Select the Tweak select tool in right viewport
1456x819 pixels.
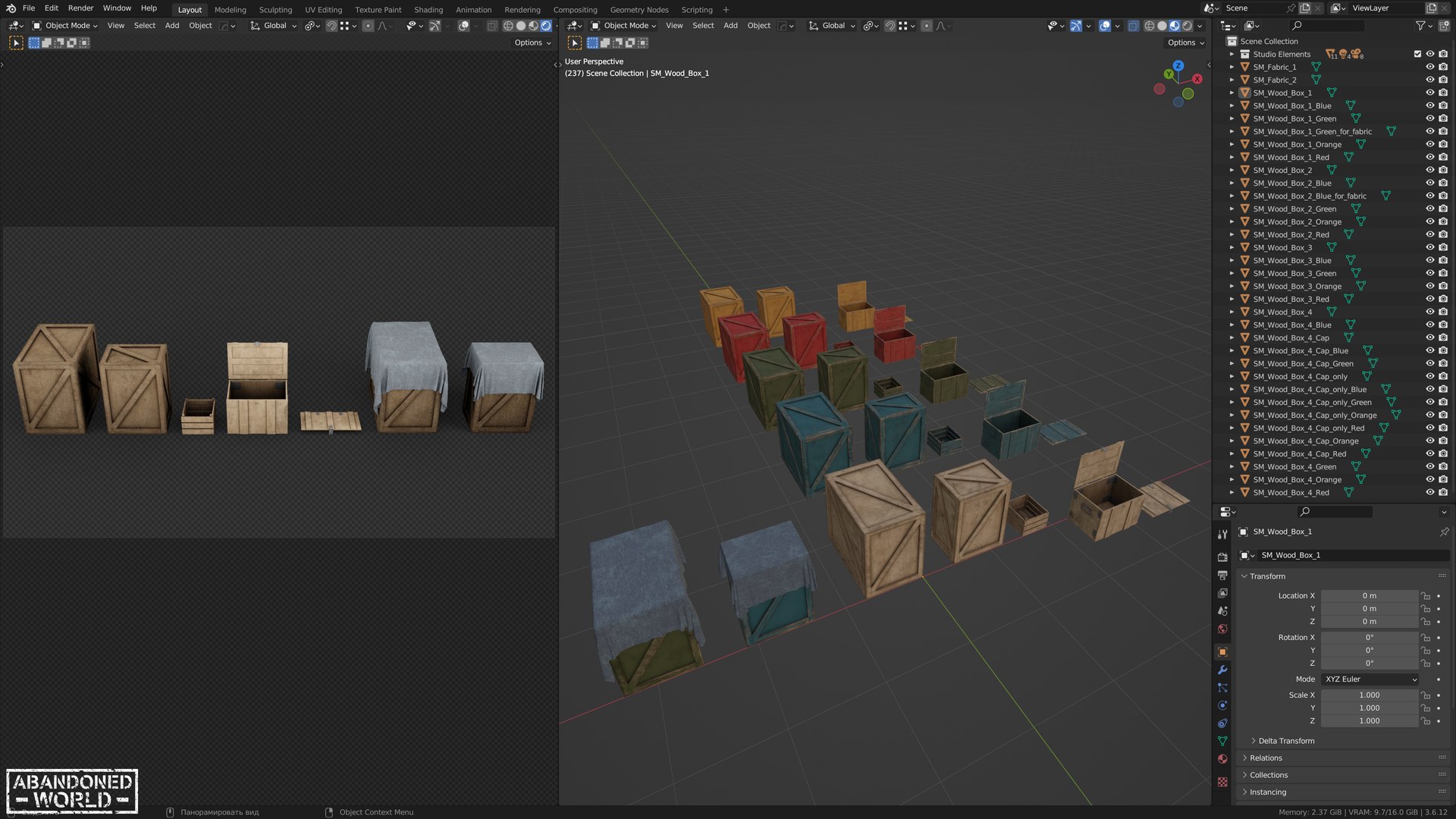tap(575, 43)
